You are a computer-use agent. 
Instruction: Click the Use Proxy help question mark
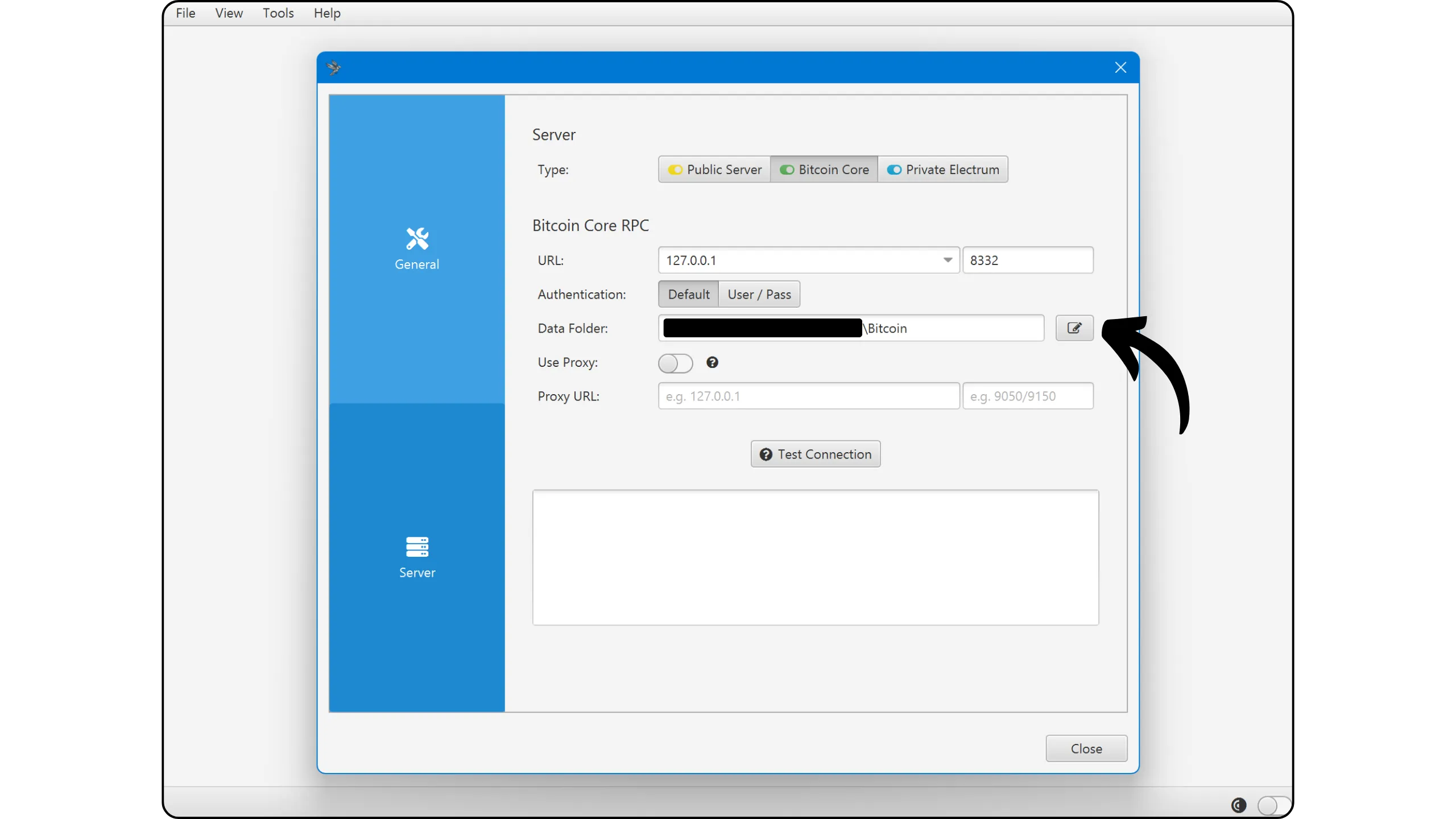pyautogui.click(x=712, y=362)
